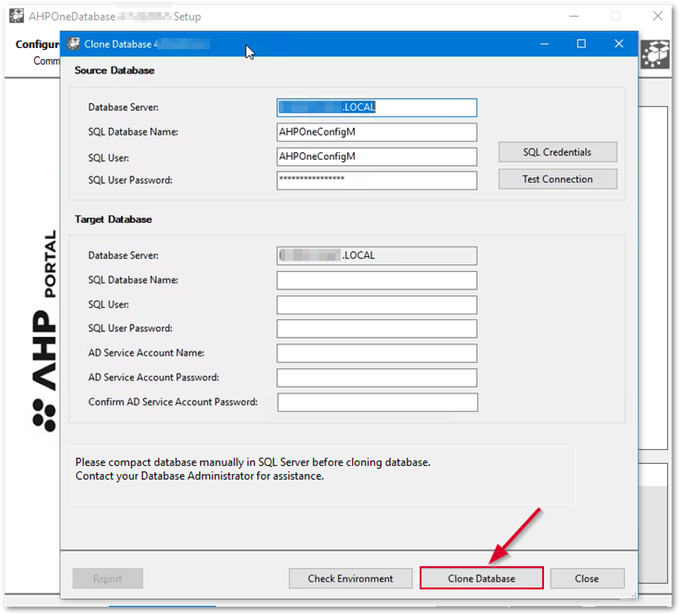This screenshot has height=615, width=680.
Task: Click the Check Environment button
Action: tap(350, 578)
